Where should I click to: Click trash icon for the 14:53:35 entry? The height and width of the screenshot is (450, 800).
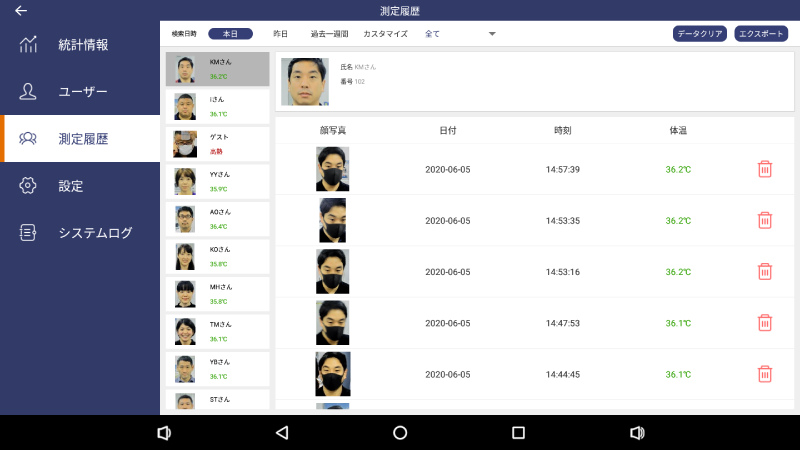tap(765, 220)
